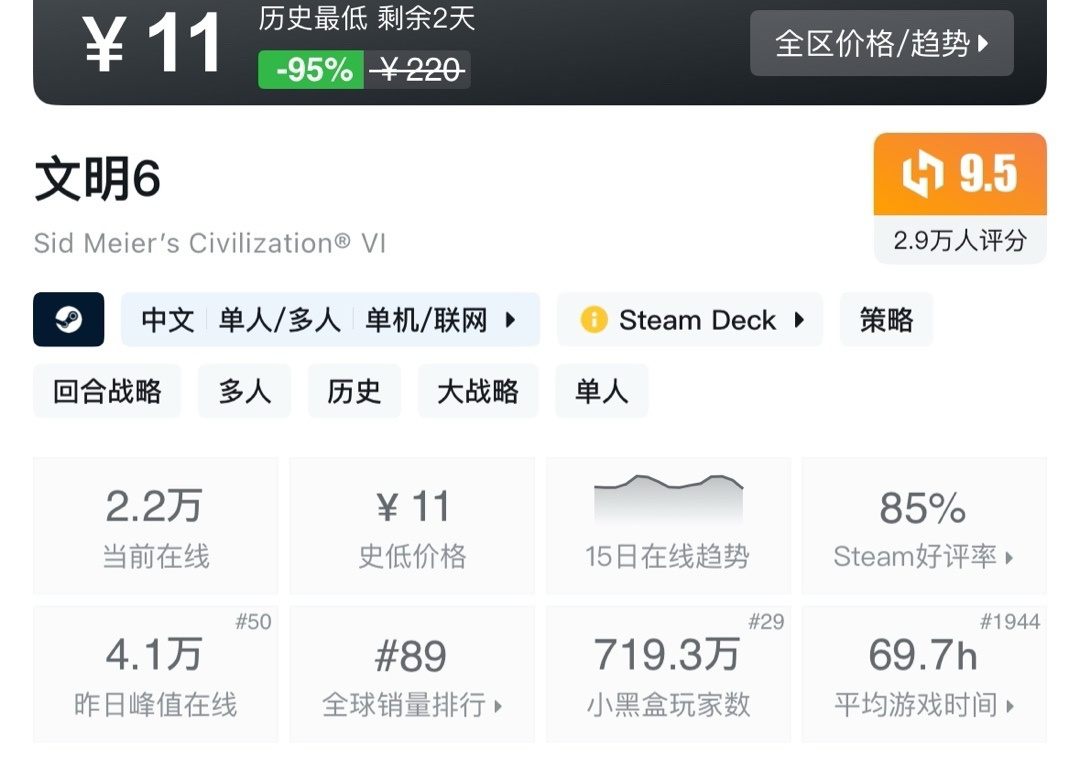This screenshot has width=1080, height=764.
Task: Tap the 2.2万 current online players card
Action: (156, 526)
